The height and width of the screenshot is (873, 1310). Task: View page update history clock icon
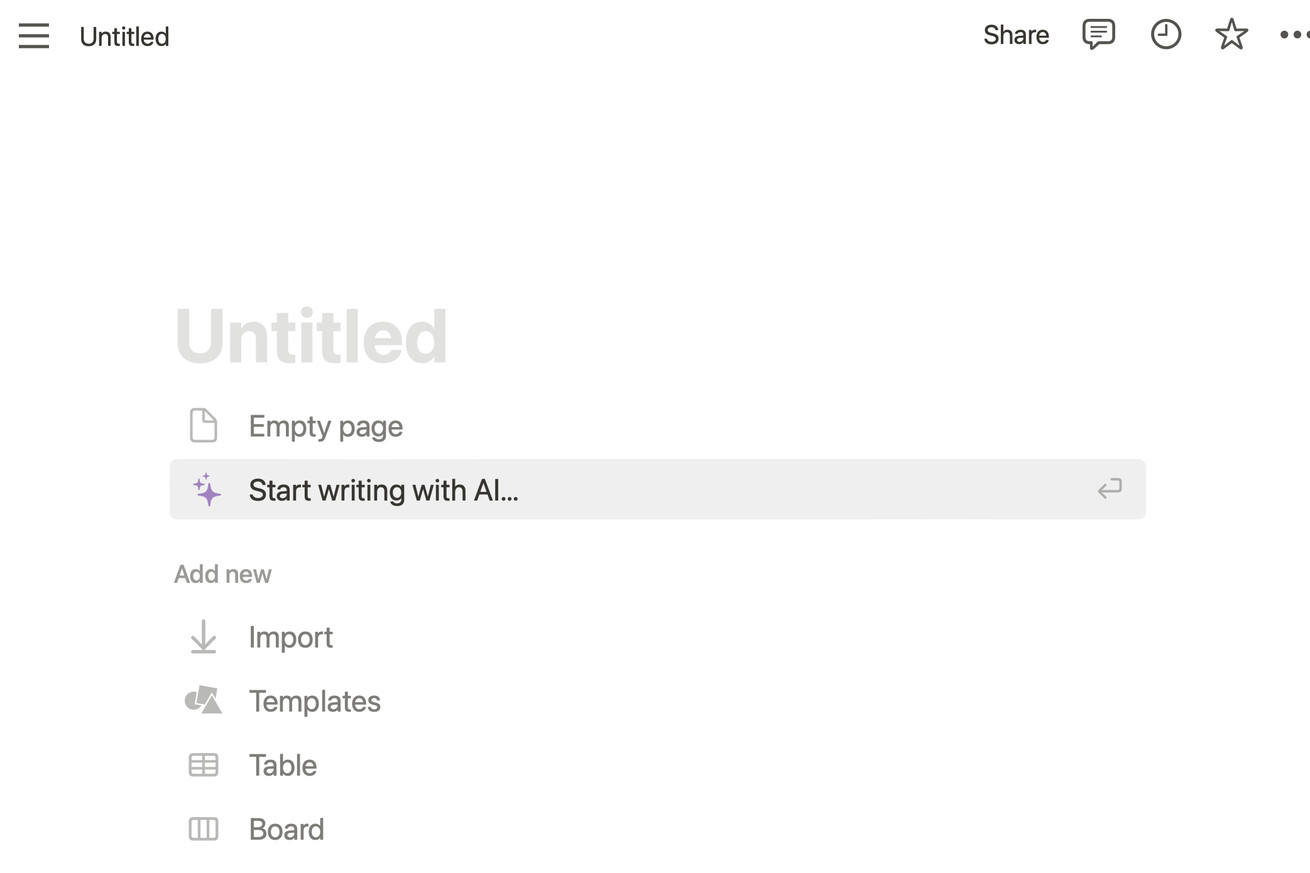pos(1165,35)
